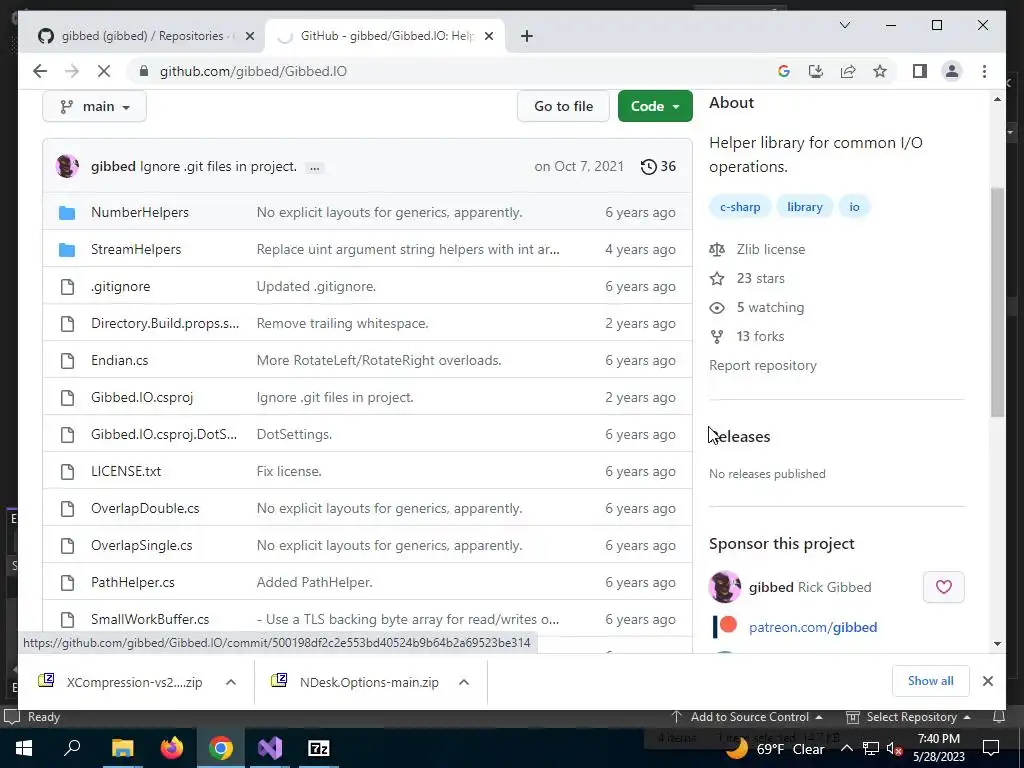Click the browser back arrow
The image size is (1024, 768).
coord(40,71)
